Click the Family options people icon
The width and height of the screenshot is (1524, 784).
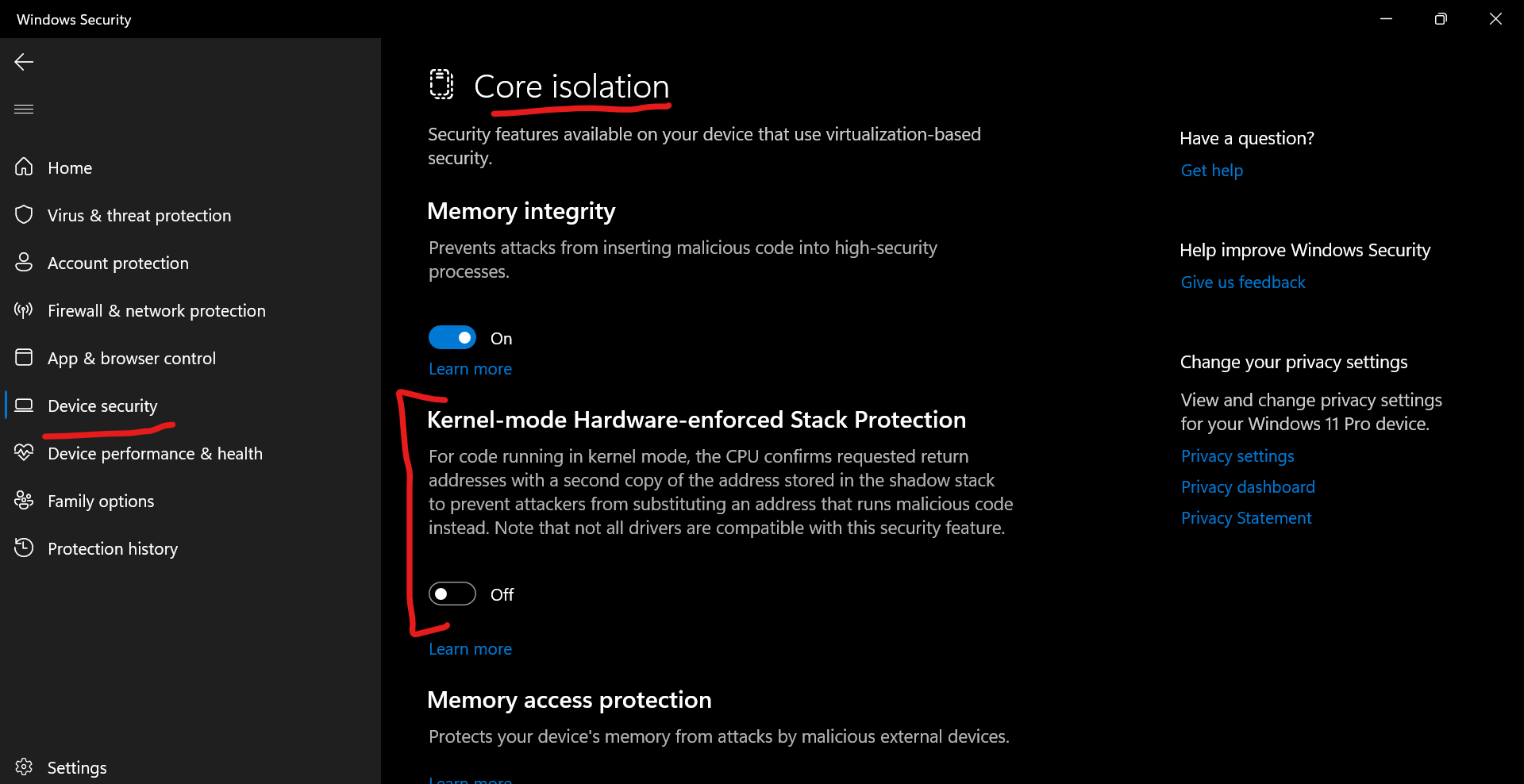point(24,500)
